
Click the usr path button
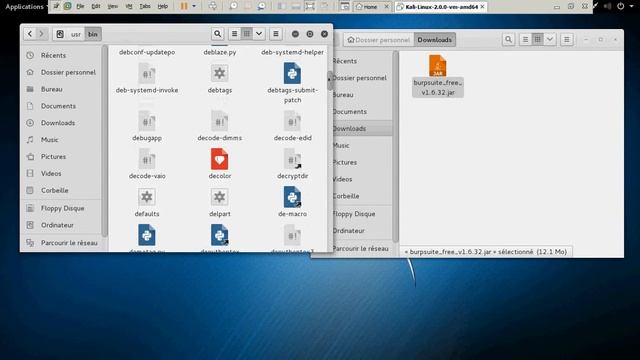click(76, 34)
